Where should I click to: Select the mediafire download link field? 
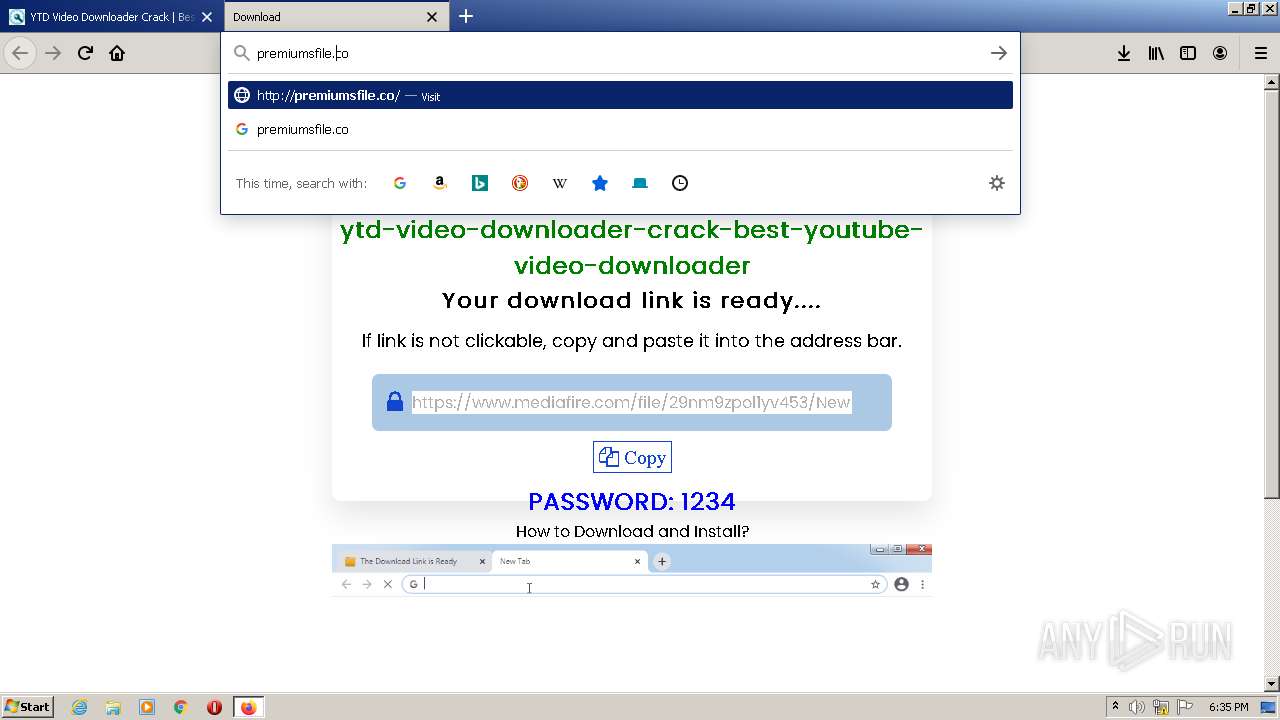(x=631, y=402)
